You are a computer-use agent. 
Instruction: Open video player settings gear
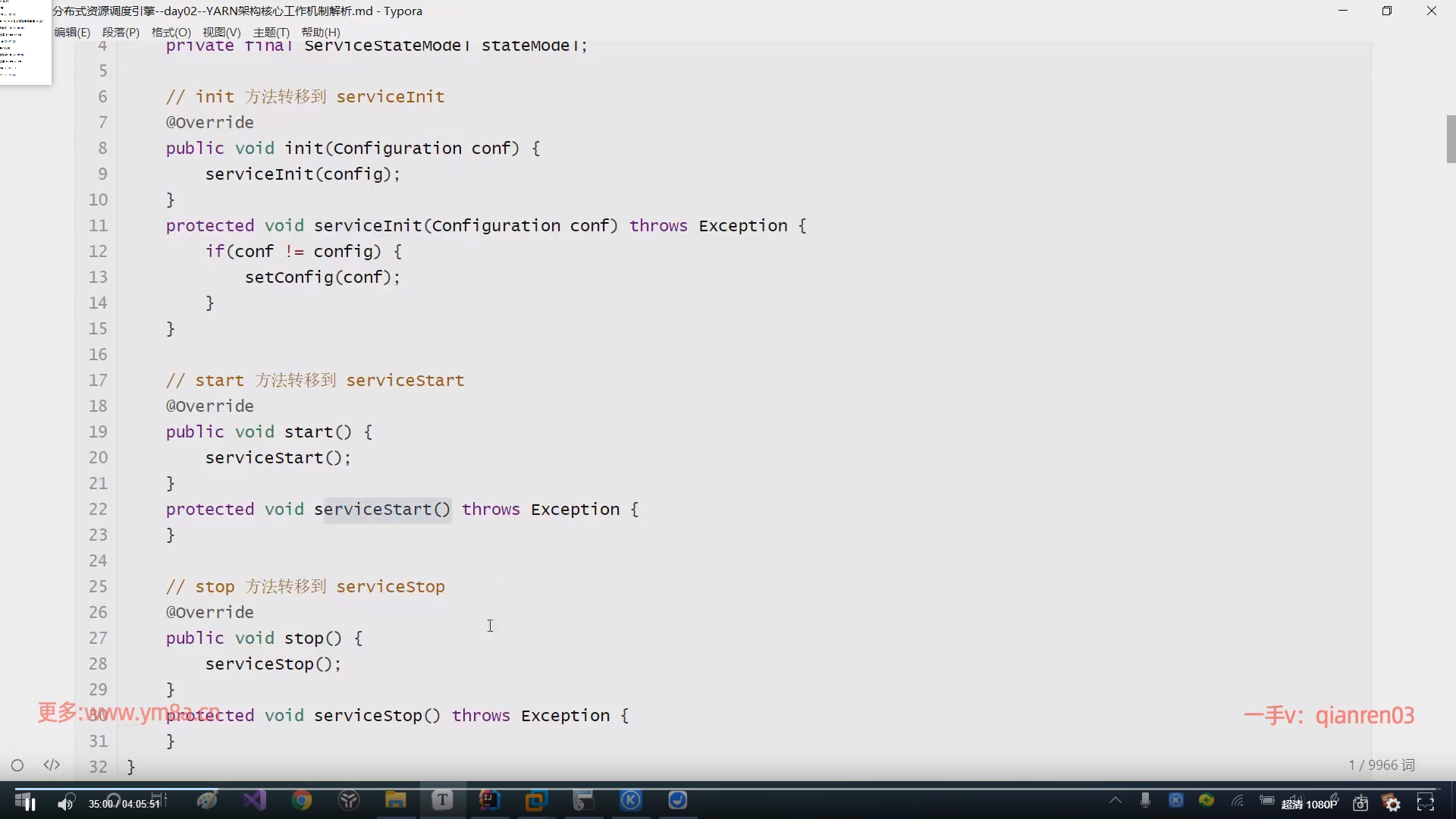pos(1392,803)
